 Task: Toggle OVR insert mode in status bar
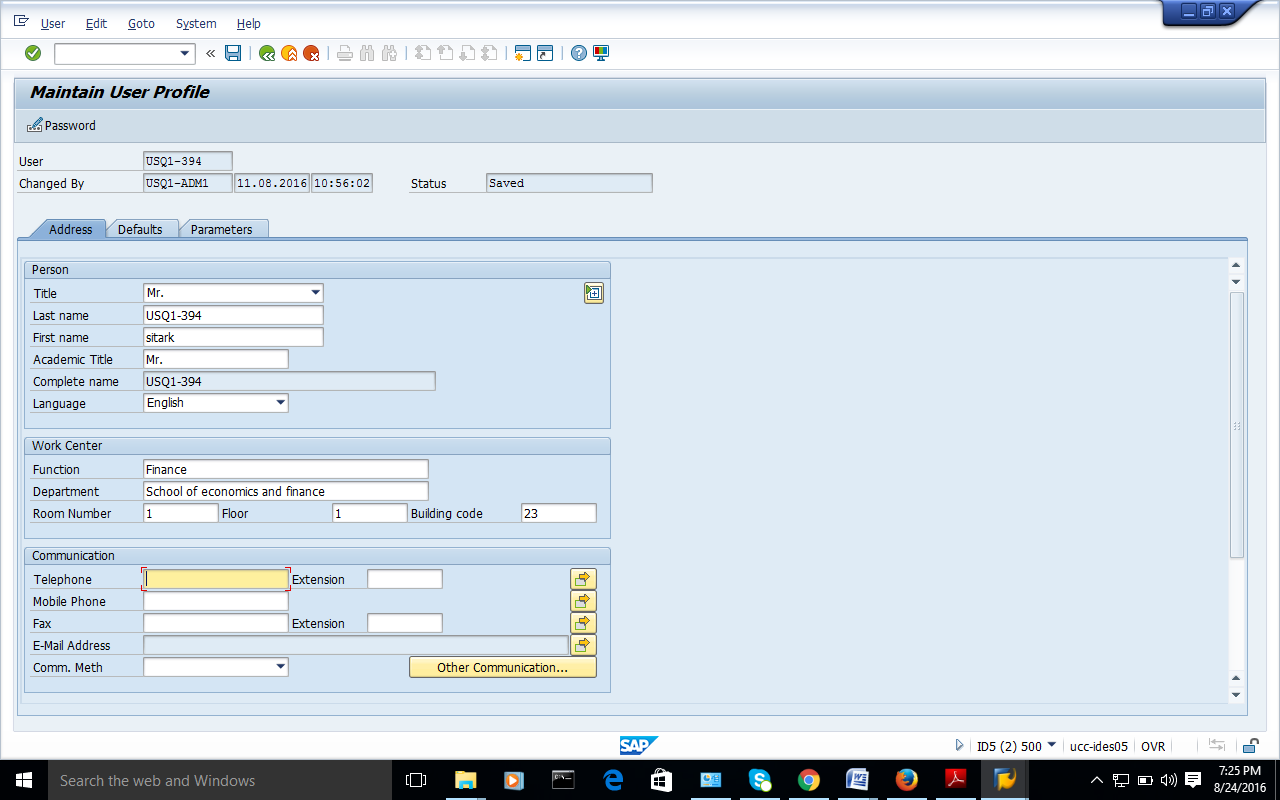click(1153, 746)
